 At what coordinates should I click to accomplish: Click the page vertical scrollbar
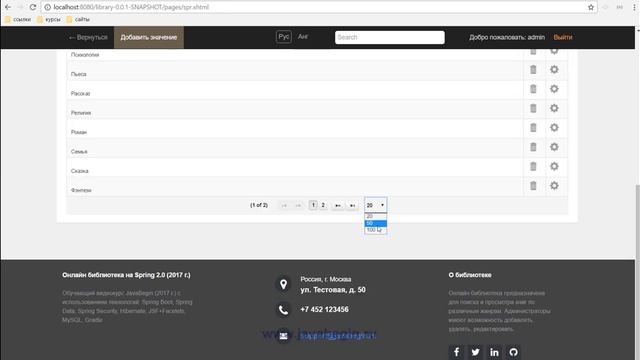638,269
